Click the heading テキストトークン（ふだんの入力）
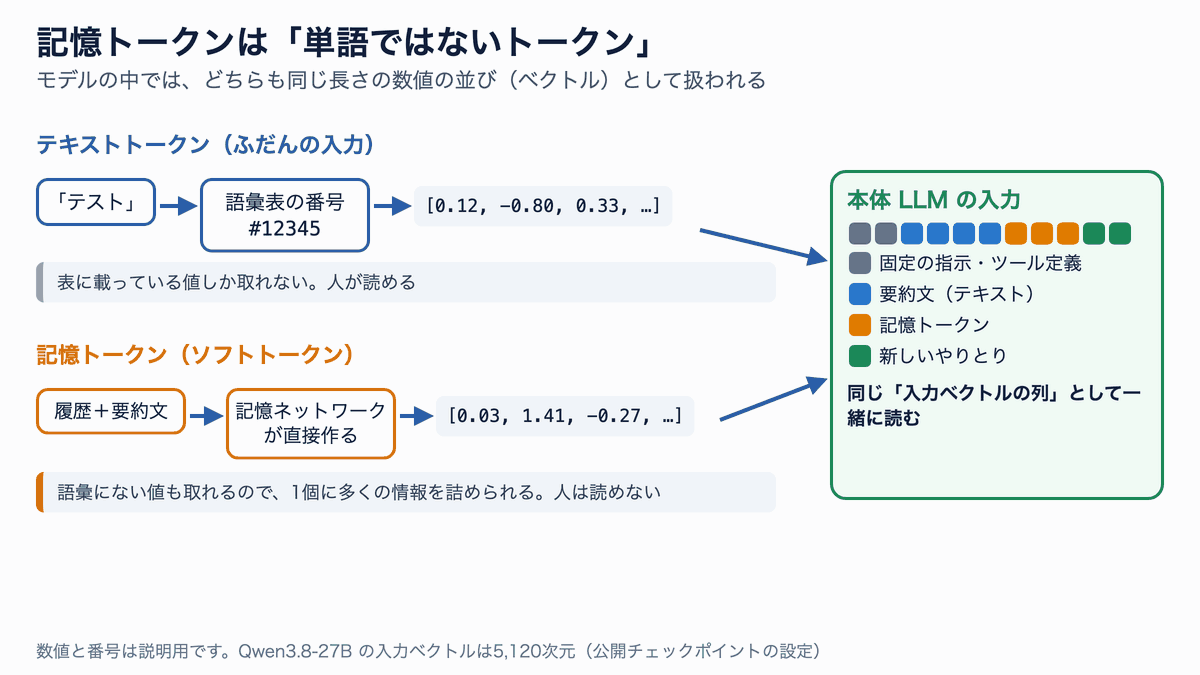 [x=206, y=145]
